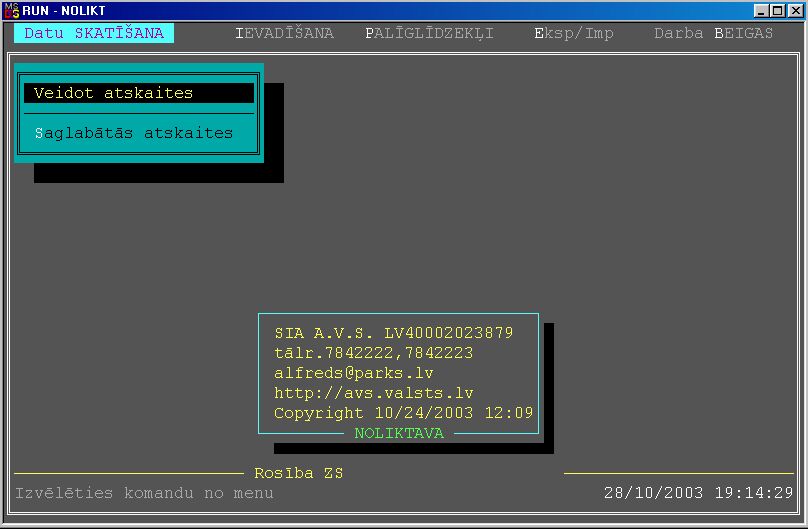
Task: Click the http://avs.valsts.lv address text
Action: [374, 393]
